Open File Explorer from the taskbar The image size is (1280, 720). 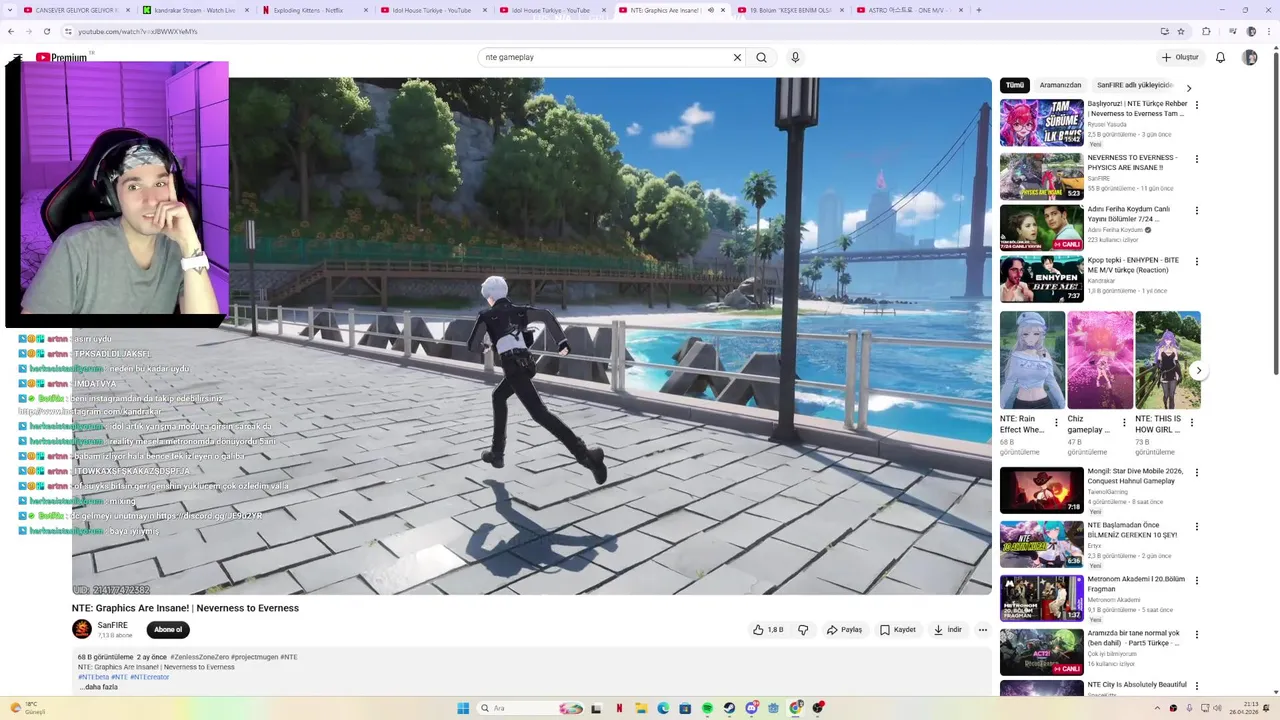641,708
